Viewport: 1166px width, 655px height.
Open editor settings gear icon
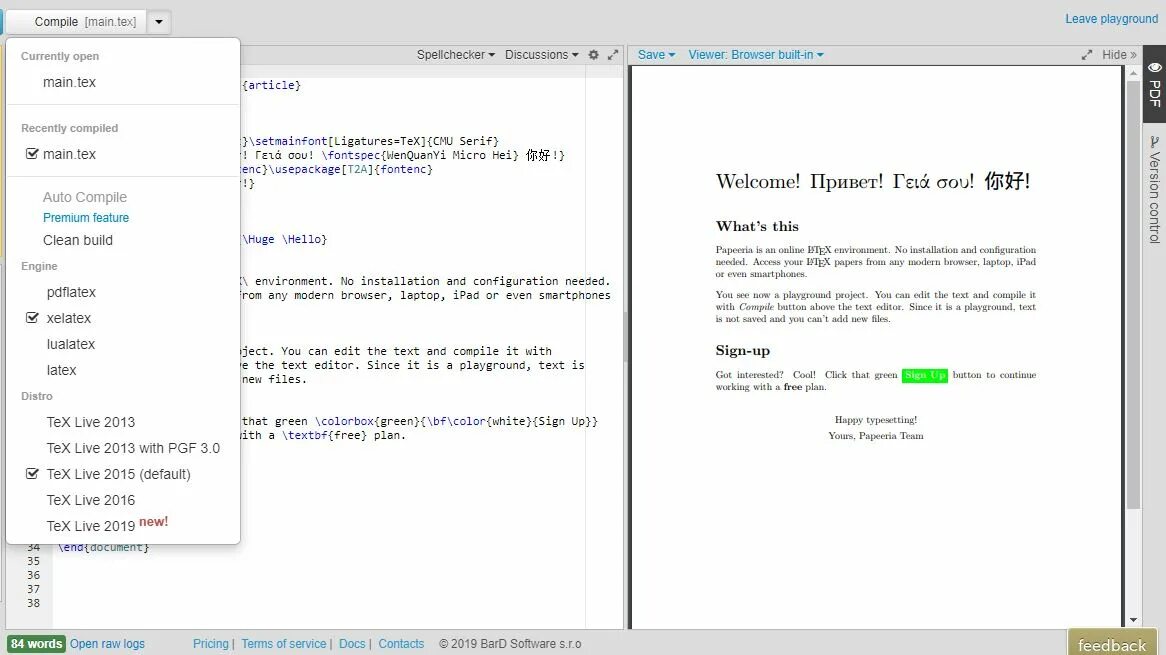tap(593, 54)
